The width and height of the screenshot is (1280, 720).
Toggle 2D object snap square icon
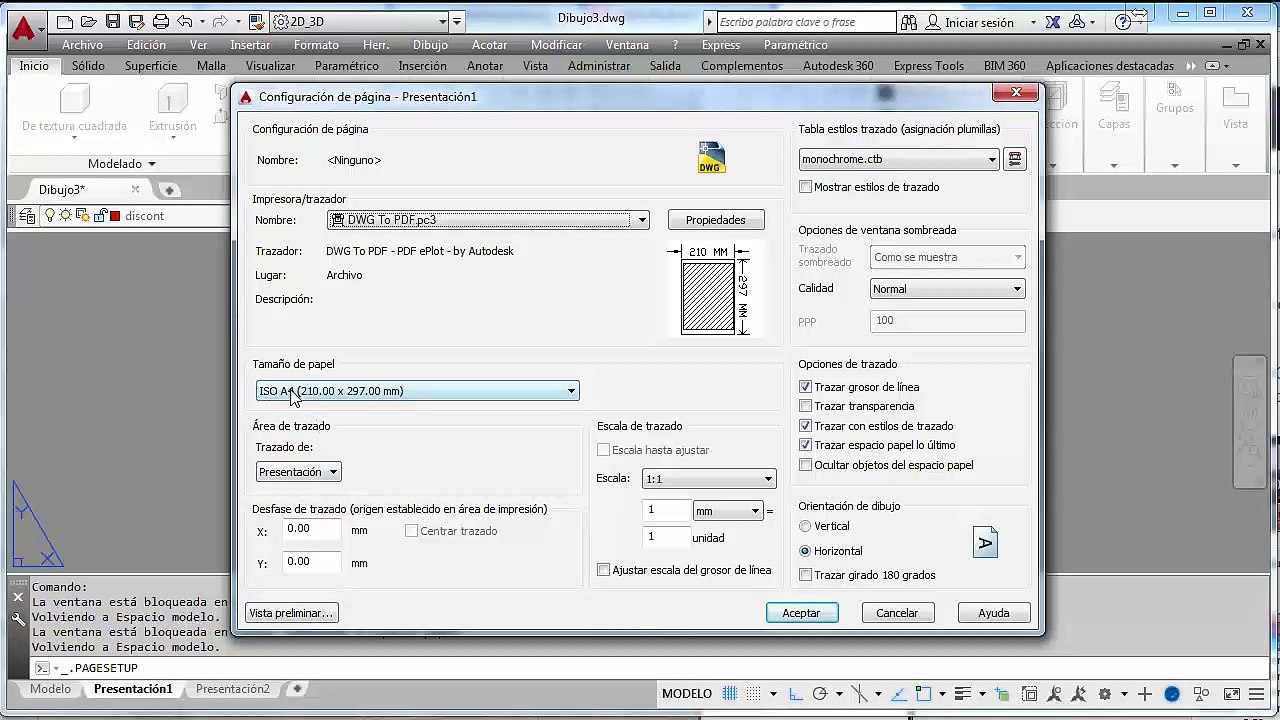tap(924, 694)
